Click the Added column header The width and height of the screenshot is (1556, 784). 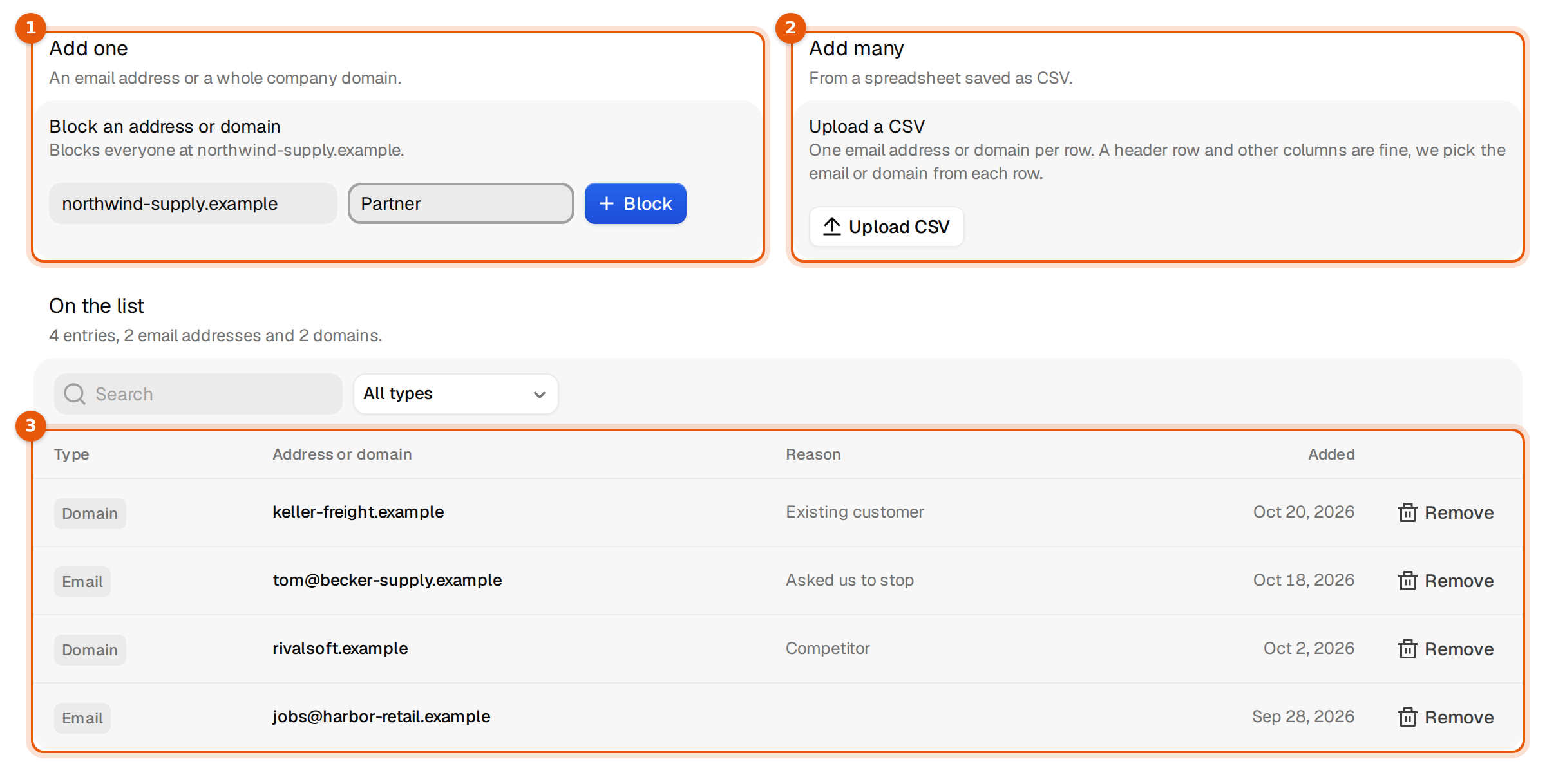coord(1331,454)
